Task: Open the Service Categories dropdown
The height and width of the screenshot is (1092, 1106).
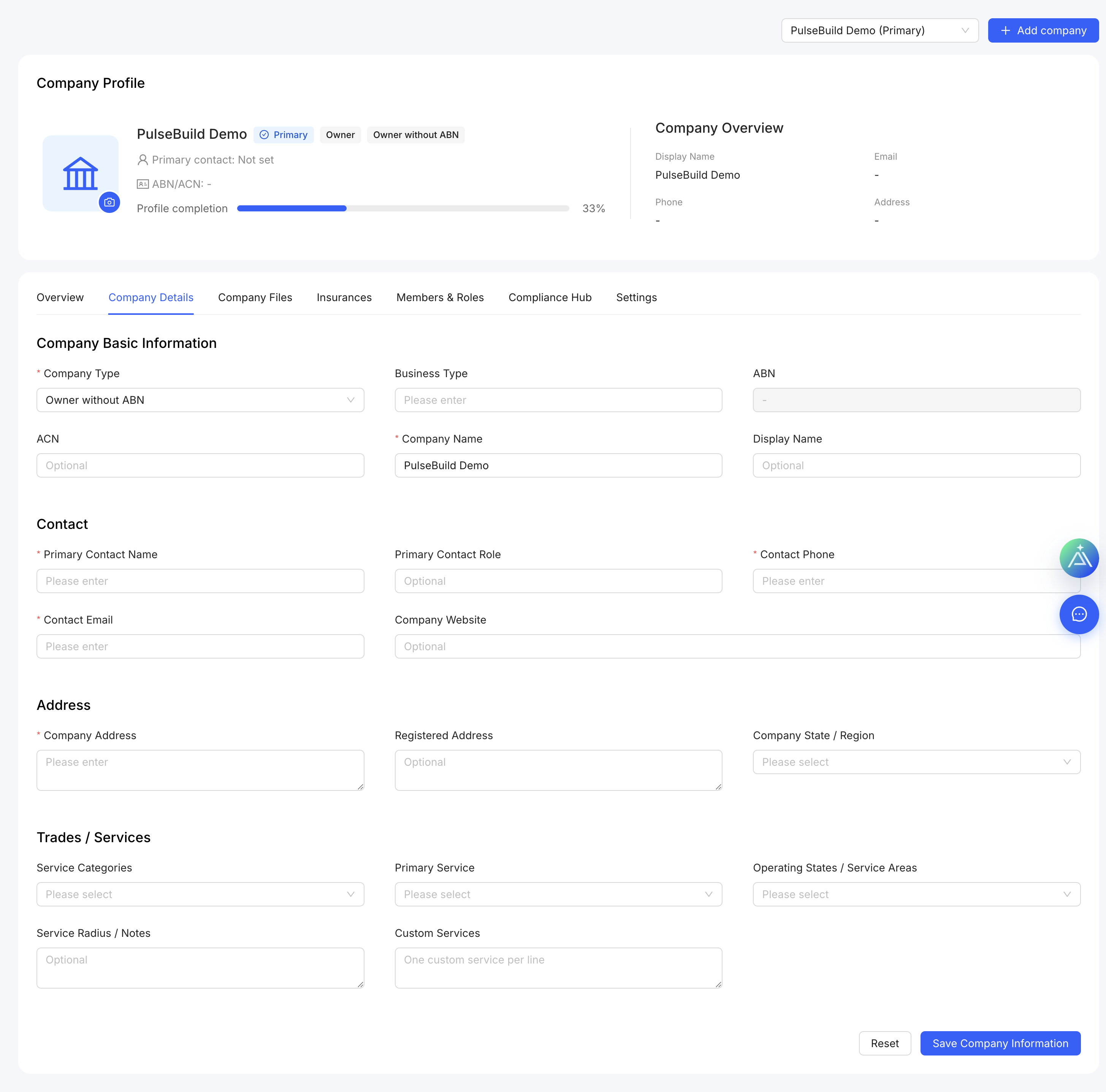Action: click(200, 894)
